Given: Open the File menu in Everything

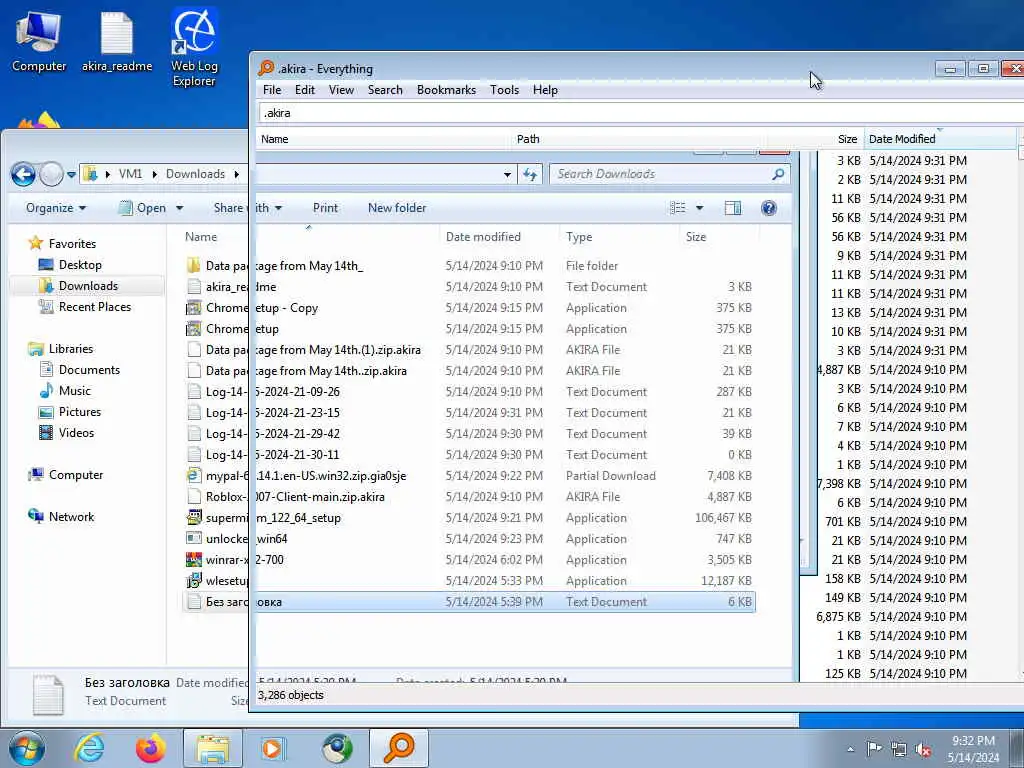Looking at the screenshot, I should [272, 90].
